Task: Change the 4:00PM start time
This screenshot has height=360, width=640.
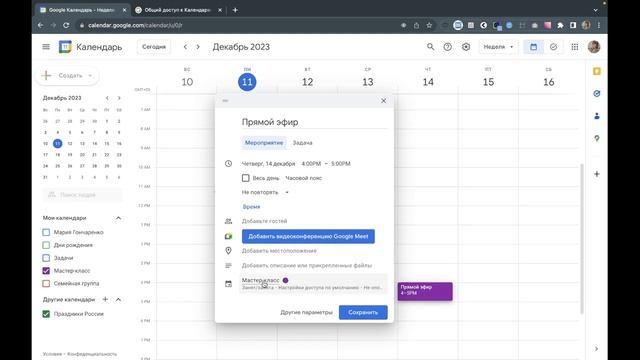Action: point(311,164)
